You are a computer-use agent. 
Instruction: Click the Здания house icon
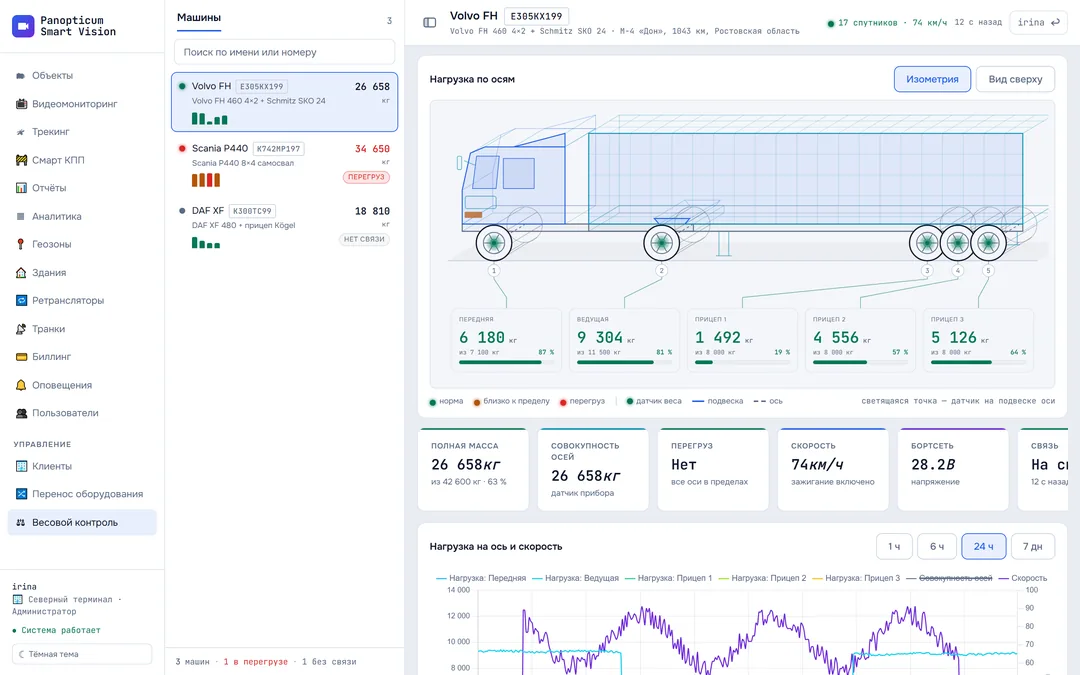click(21, 273)
